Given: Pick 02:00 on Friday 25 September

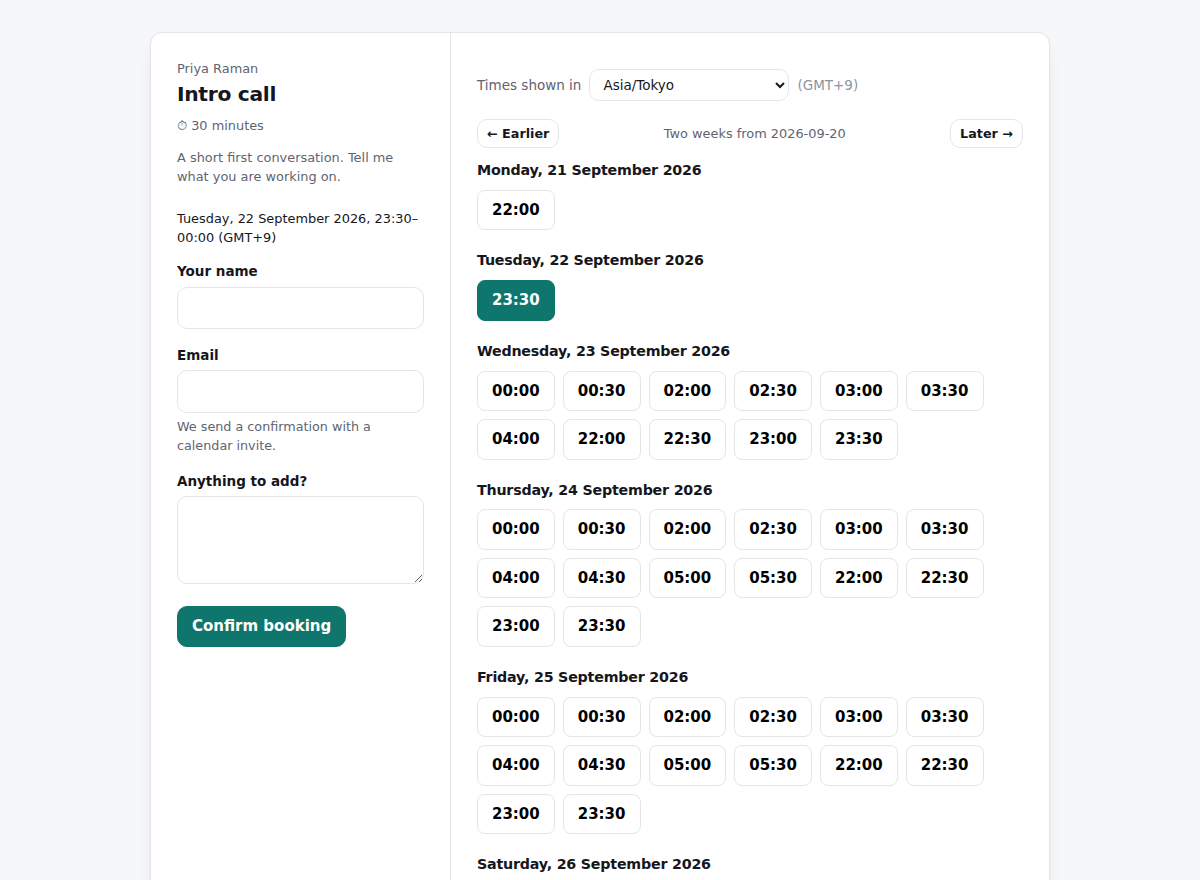Looking at the screenshot, I should coord(688,717).
